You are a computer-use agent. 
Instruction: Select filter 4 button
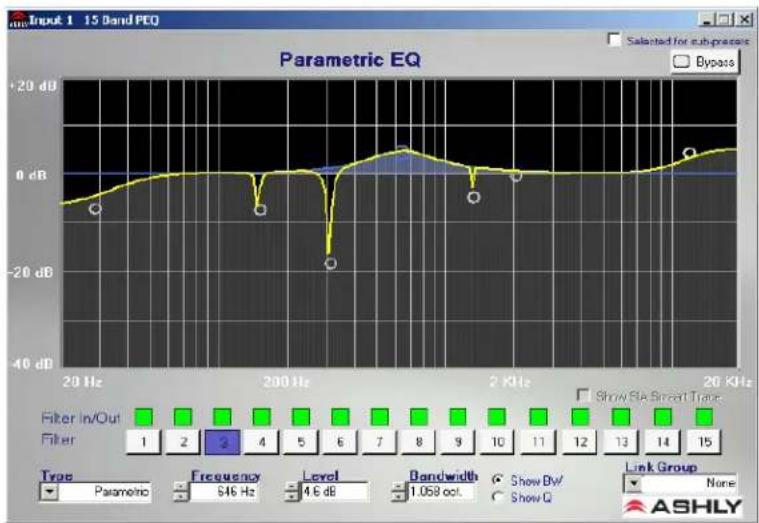tap(262, 442)
